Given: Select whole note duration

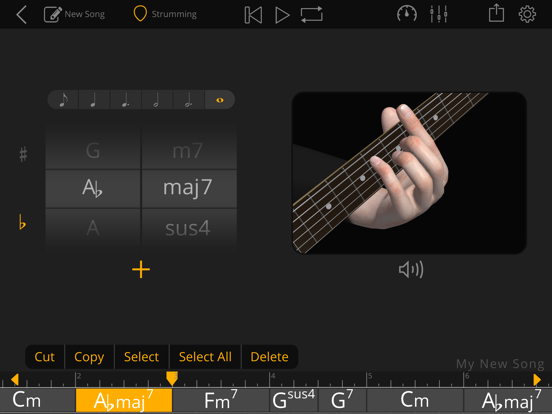Looking at the screenshot, I should [x=220, y=100].
